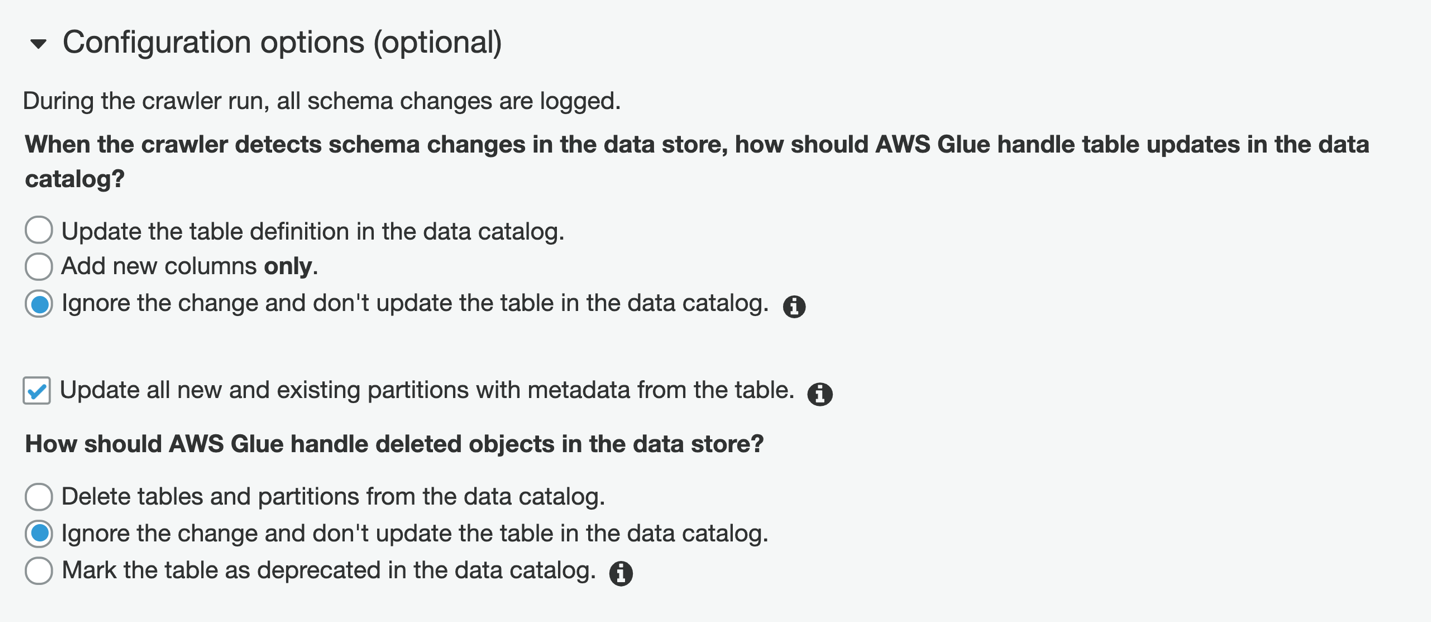Click 'Delete tables and partitions from the data catalog' text
Viewport: 1431px width, 622px height.
tap(333, 496)
